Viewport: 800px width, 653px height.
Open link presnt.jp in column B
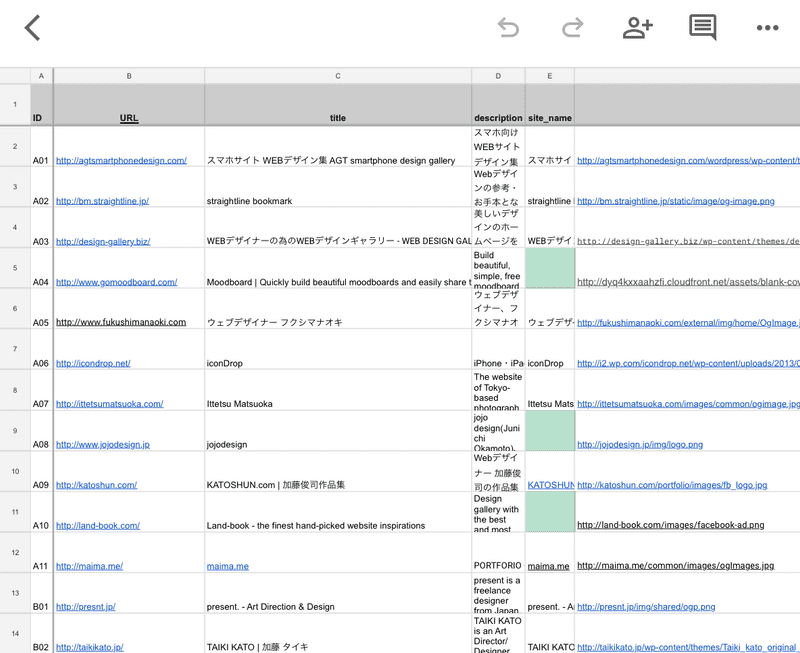[85, 607]
